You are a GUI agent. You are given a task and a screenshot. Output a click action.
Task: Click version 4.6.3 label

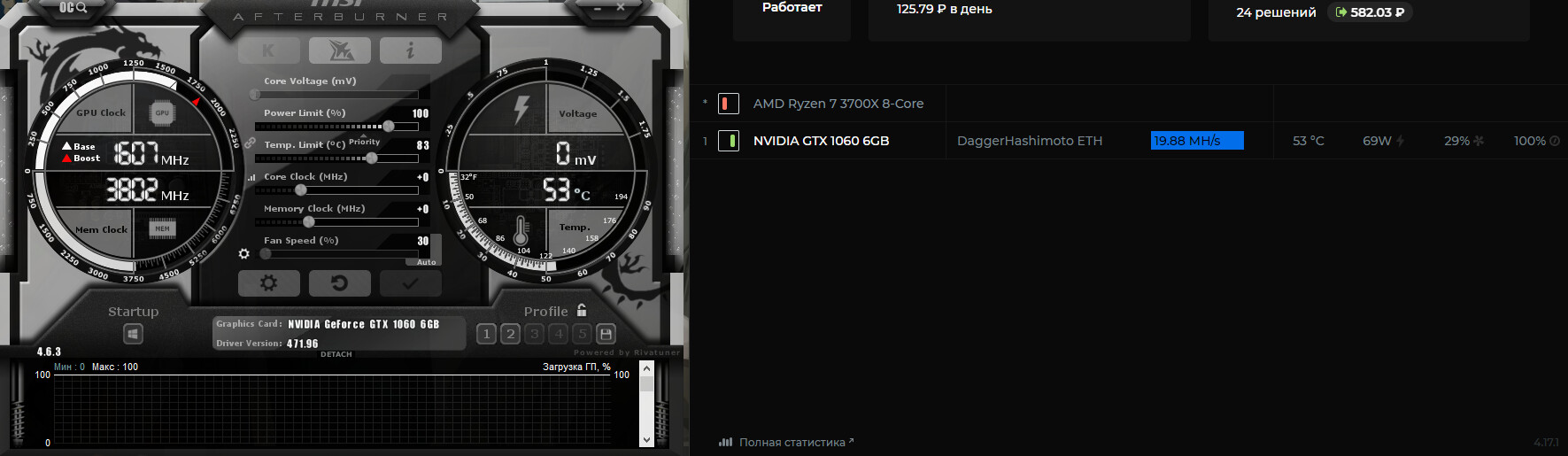49,352
